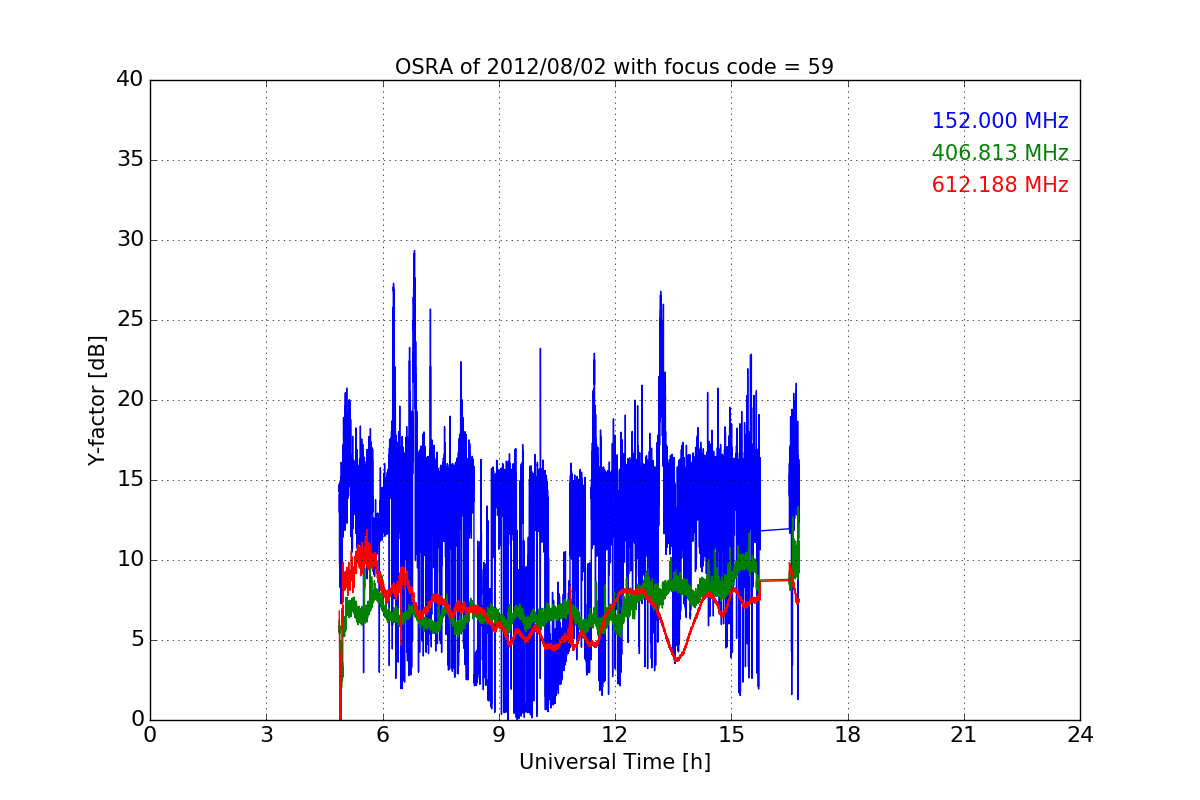This screenshot has width=1200, height=800.
Task: Click the y-axis tick label 15
Action: click(129, 480)
